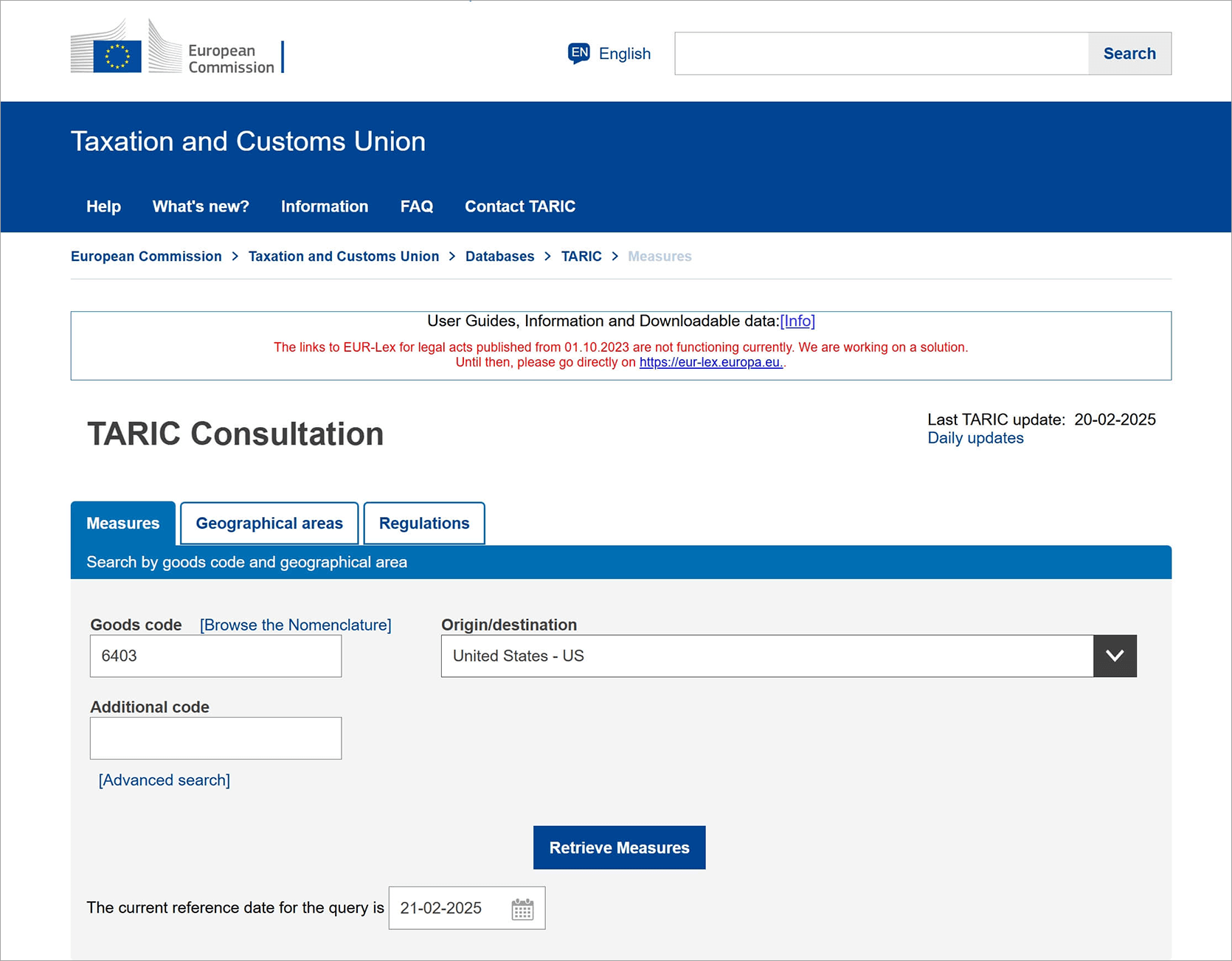
Task: Open the What's new? menu item
Action: (x=201, y=207)
